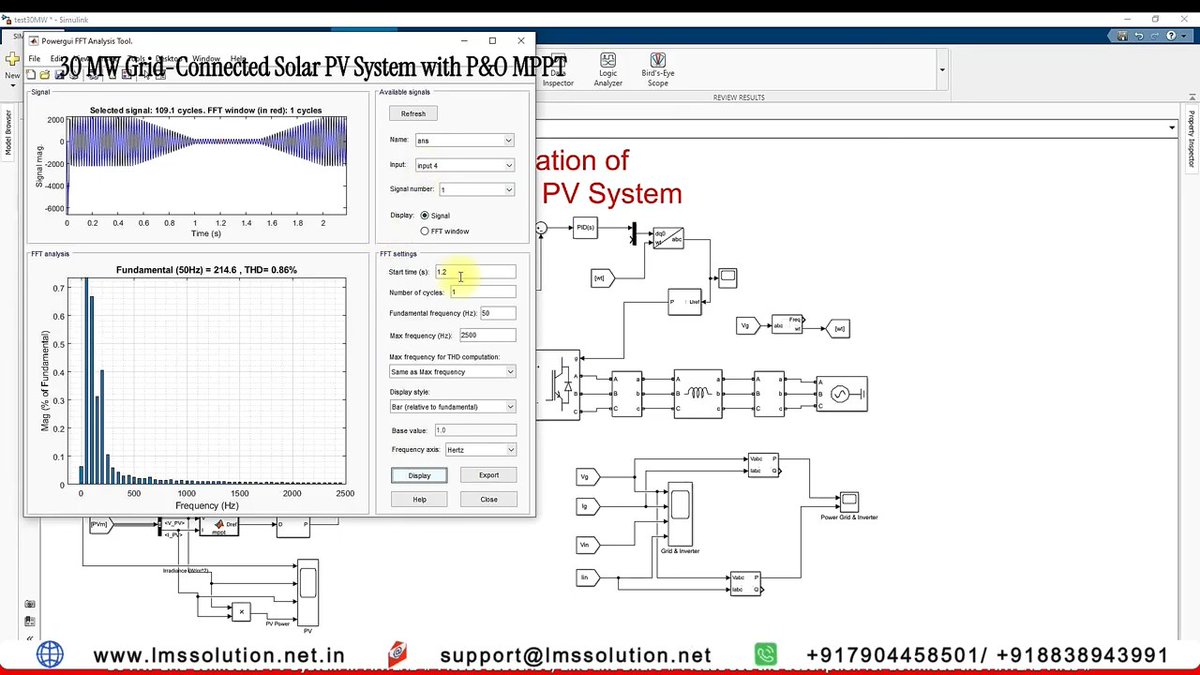Click the Fundamental (50Hz) THD title text
Image resolution: width=1200 pixels, height=675 pixels.
pyautogui.click(x=207, y=270)
